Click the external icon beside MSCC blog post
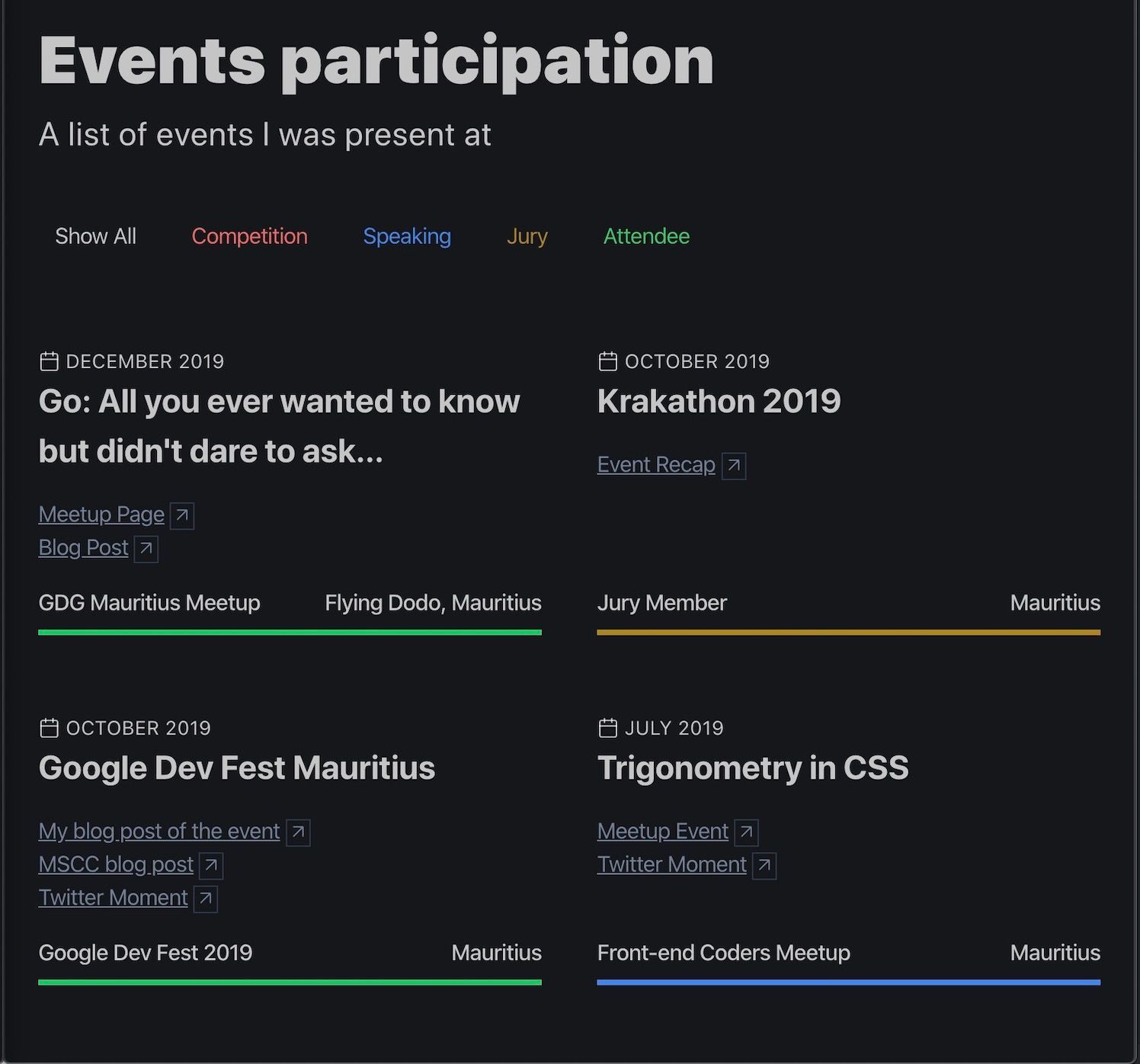 click(x=211, y=866)
